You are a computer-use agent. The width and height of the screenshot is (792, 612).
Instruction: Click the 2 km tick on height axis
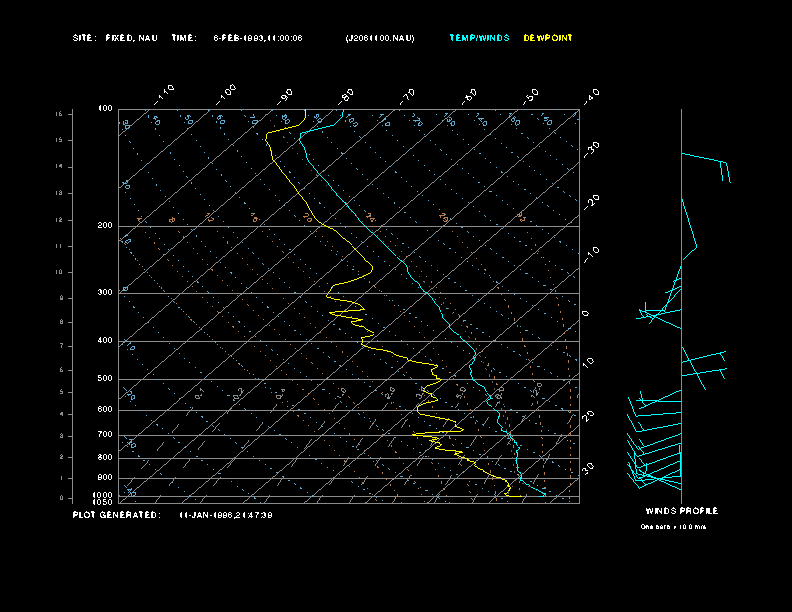(62, 457)
